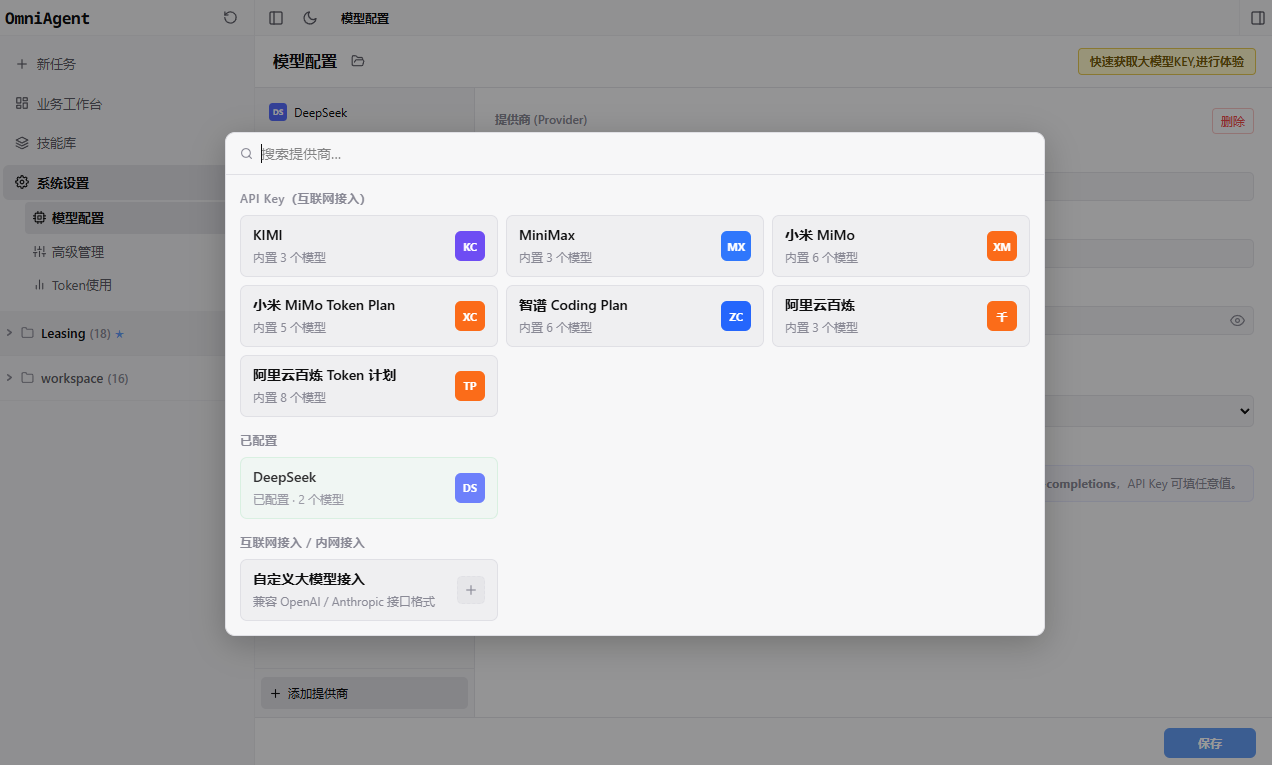Click the XM badge on 小米 MiMo card
The image size is (1272, 765).
click(1002, 246)
